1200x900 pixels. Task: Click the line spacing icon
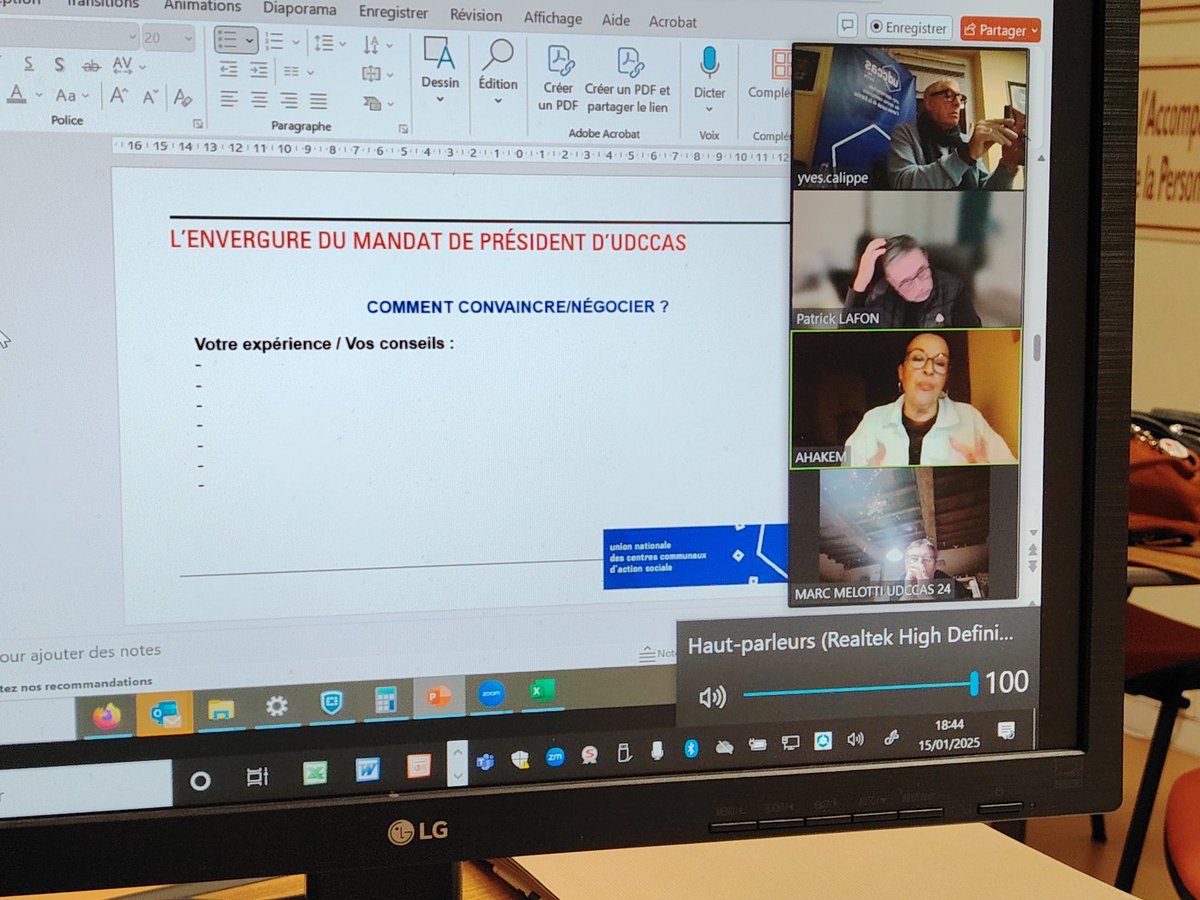click(324, 43)
